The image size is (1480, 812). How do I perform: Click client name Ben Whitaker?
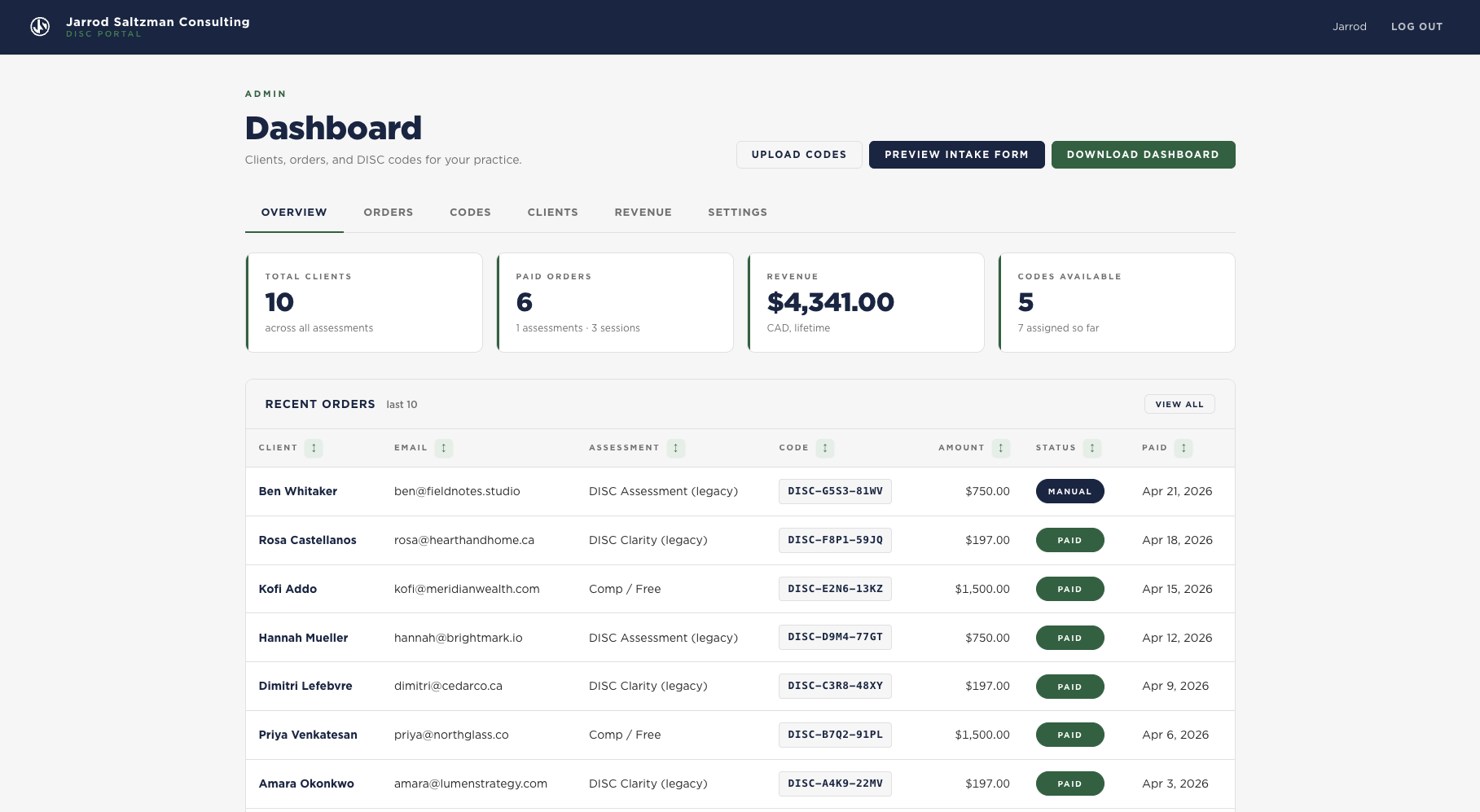click(298, 491)
